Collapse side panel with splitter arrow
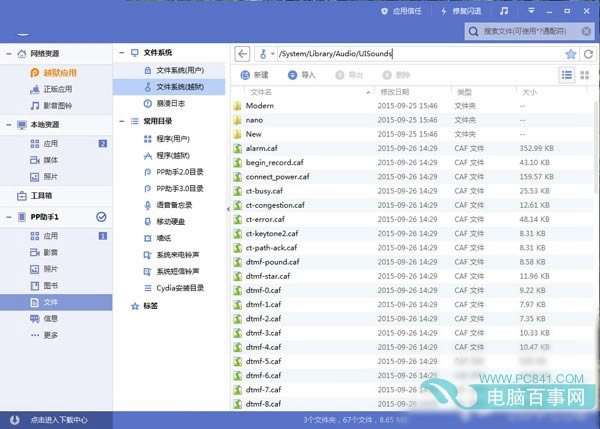 point(228,209)
